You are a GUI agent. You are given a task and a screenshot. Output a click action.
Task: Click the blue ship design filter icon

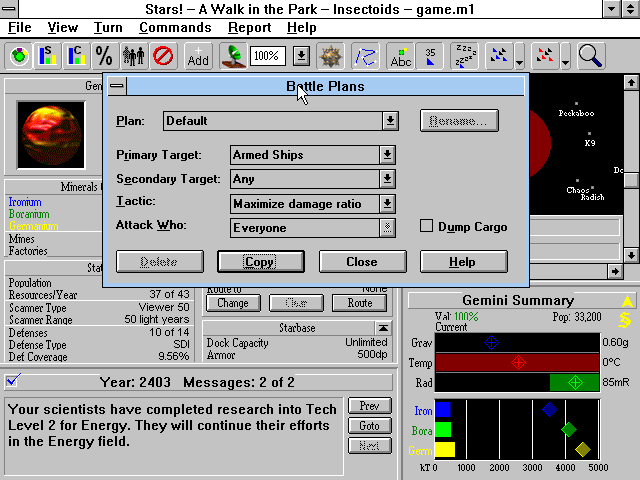[x=499, y=56]
